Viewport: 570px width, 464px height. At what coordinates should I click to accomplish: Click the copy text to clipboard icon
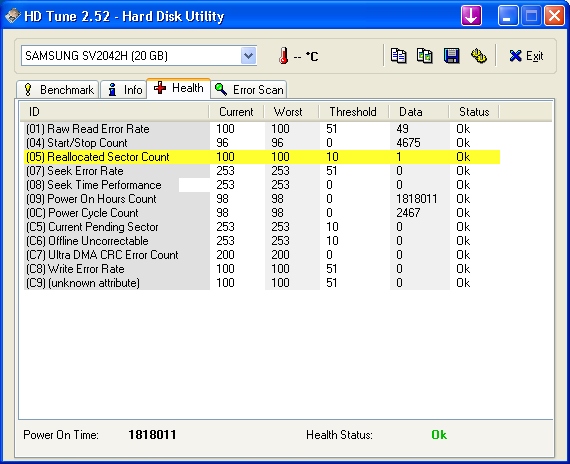[x=399, y=56]
